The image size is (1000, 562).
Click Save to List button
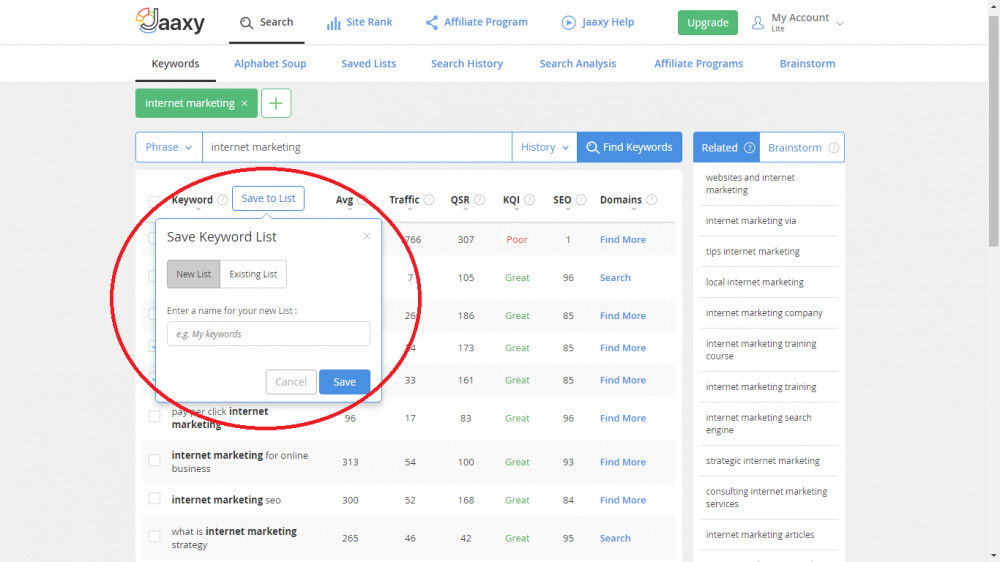click(268, 198)
